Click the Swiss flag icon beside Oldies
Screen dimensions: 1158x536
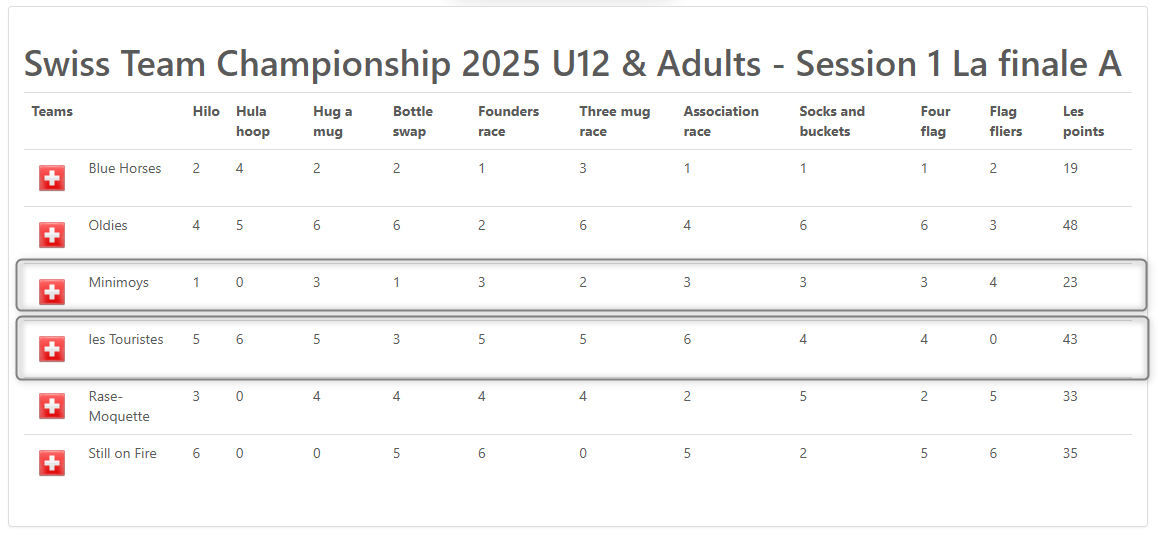(x=52, y=235)
